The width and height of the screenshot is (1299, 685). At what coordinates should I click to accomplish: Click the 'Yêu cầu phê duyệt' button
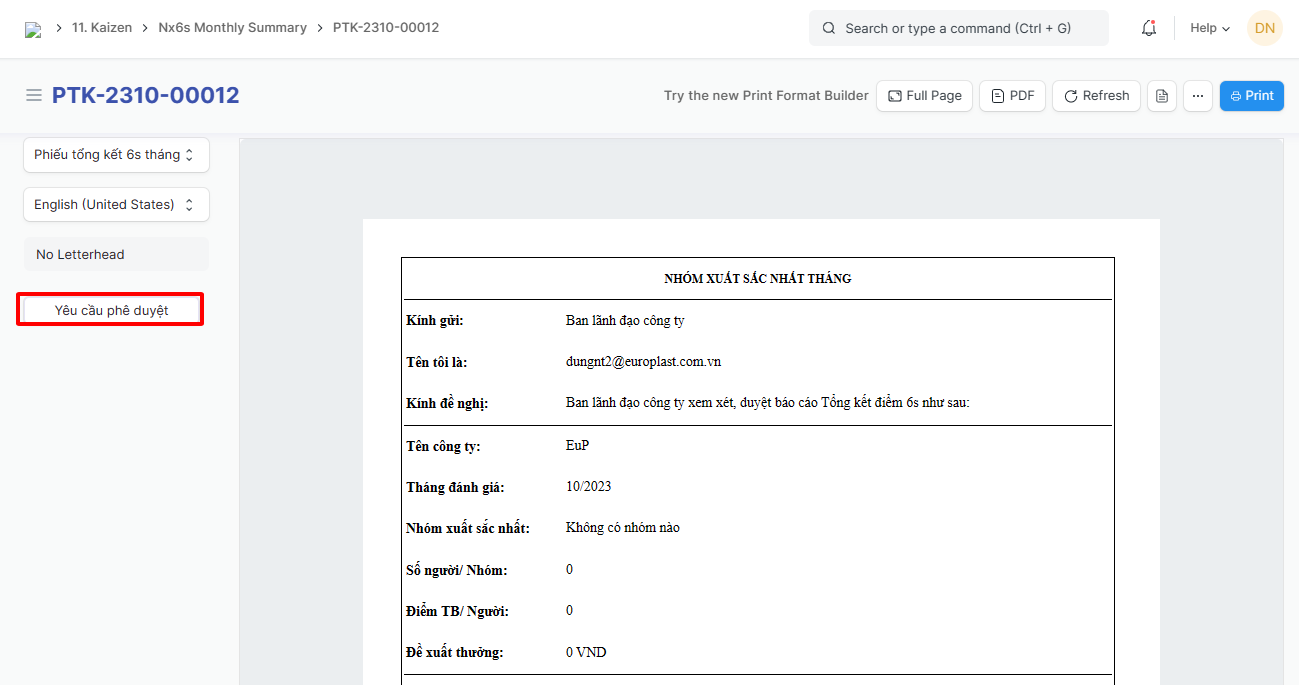click(x=111, y=310)
